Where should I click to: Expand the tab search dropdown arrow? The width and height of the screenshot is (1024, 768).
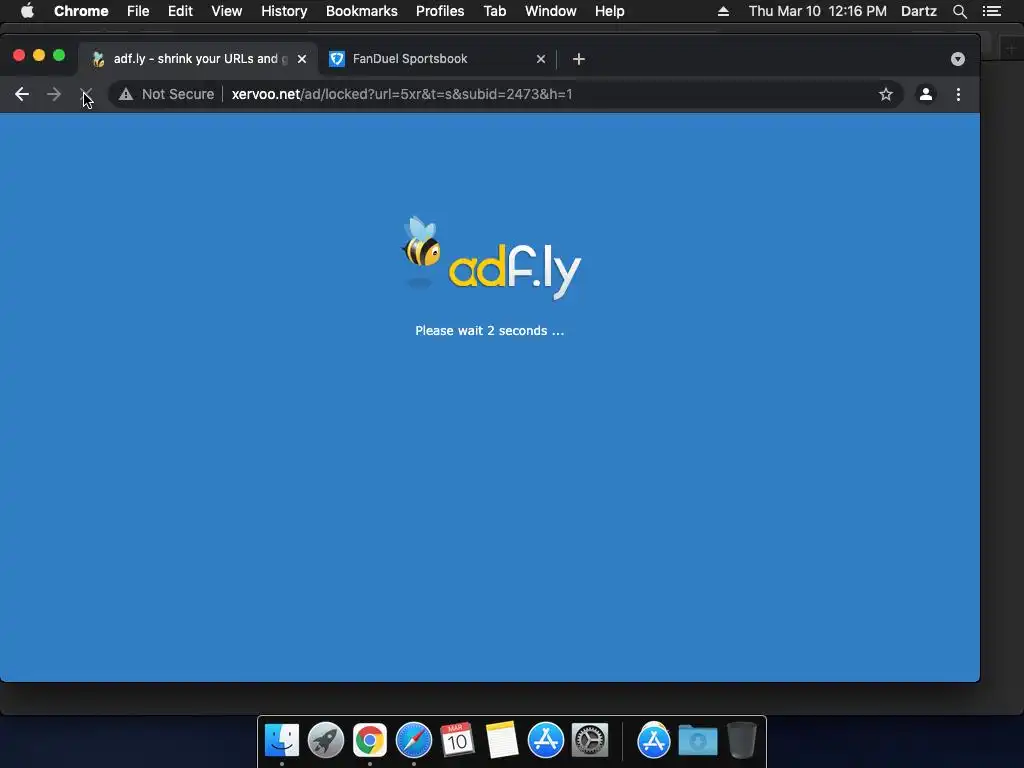(957, 59)
